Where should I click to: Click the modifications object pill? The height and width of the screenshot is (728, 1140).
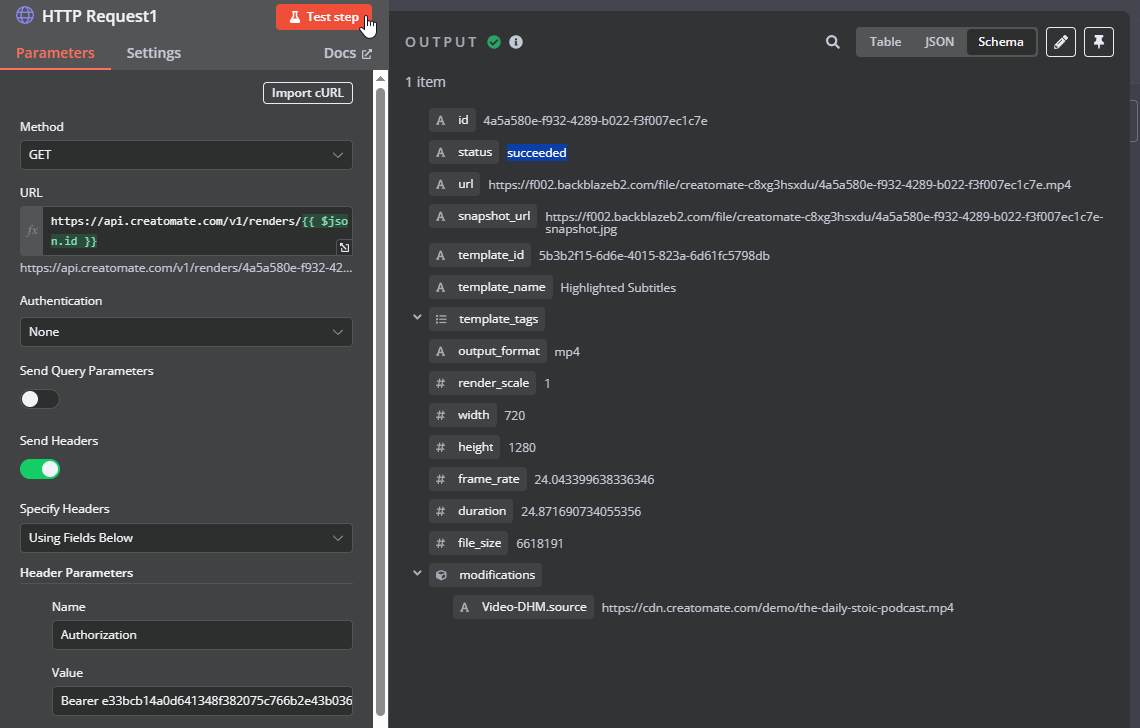point(486,575)
